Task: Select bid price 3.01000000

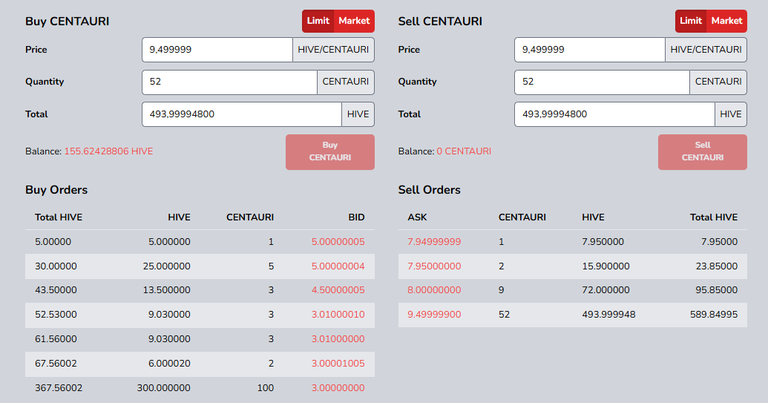Action: 338,339
